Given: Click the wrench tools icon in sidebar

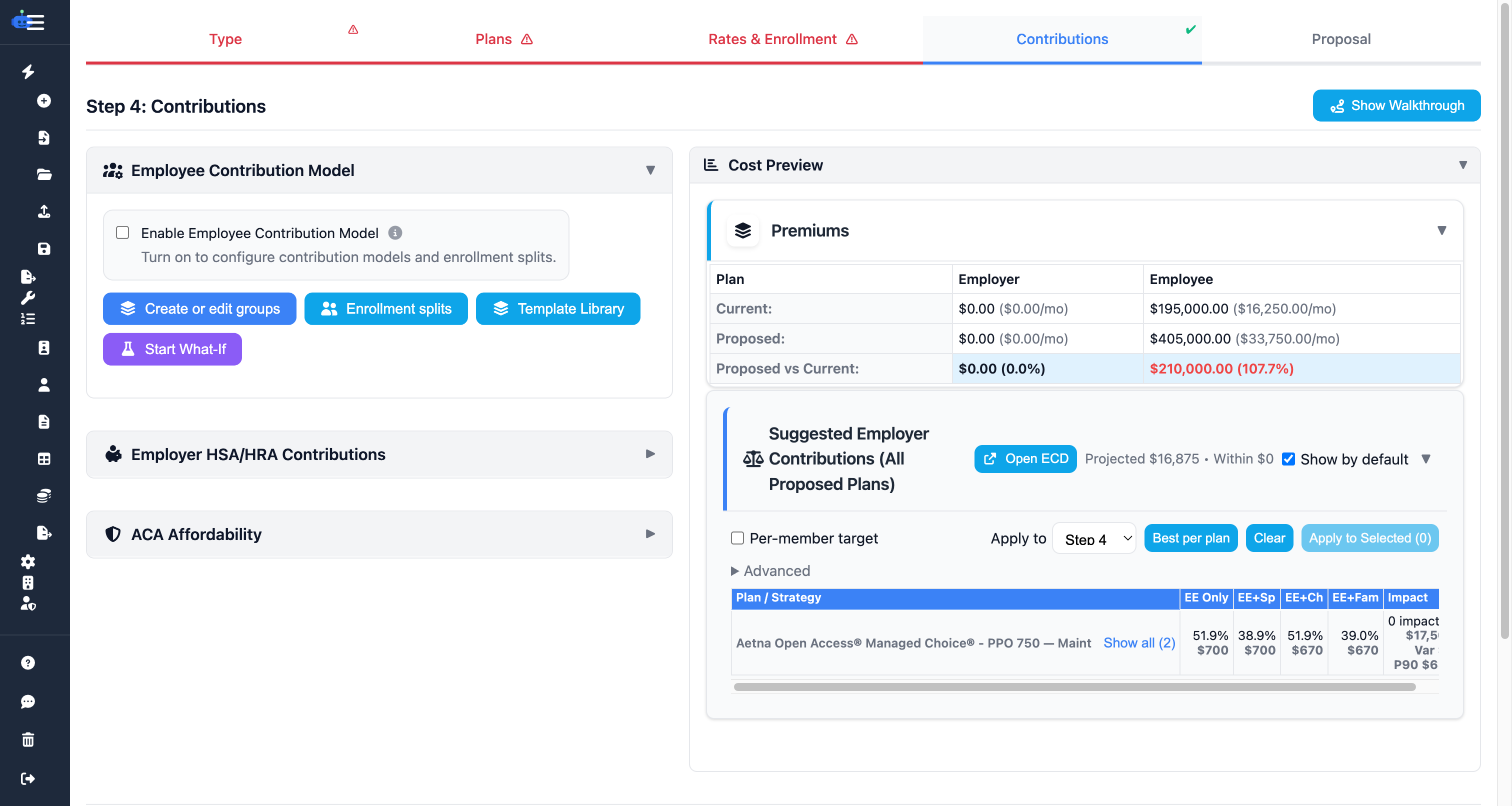Looking at the screenshot, I should (x=28, y=298).
